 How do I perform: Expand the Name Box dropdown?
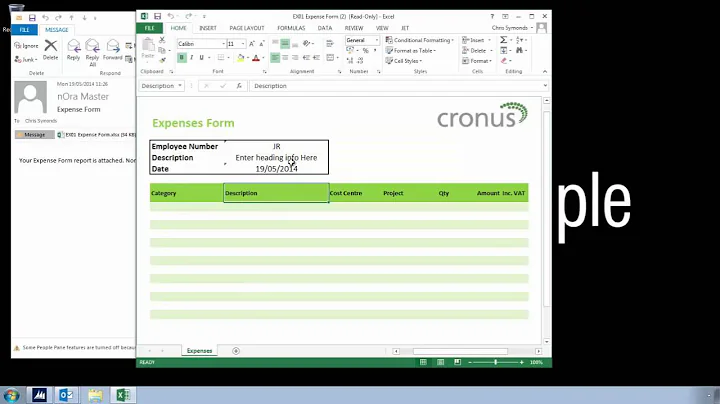180,86
